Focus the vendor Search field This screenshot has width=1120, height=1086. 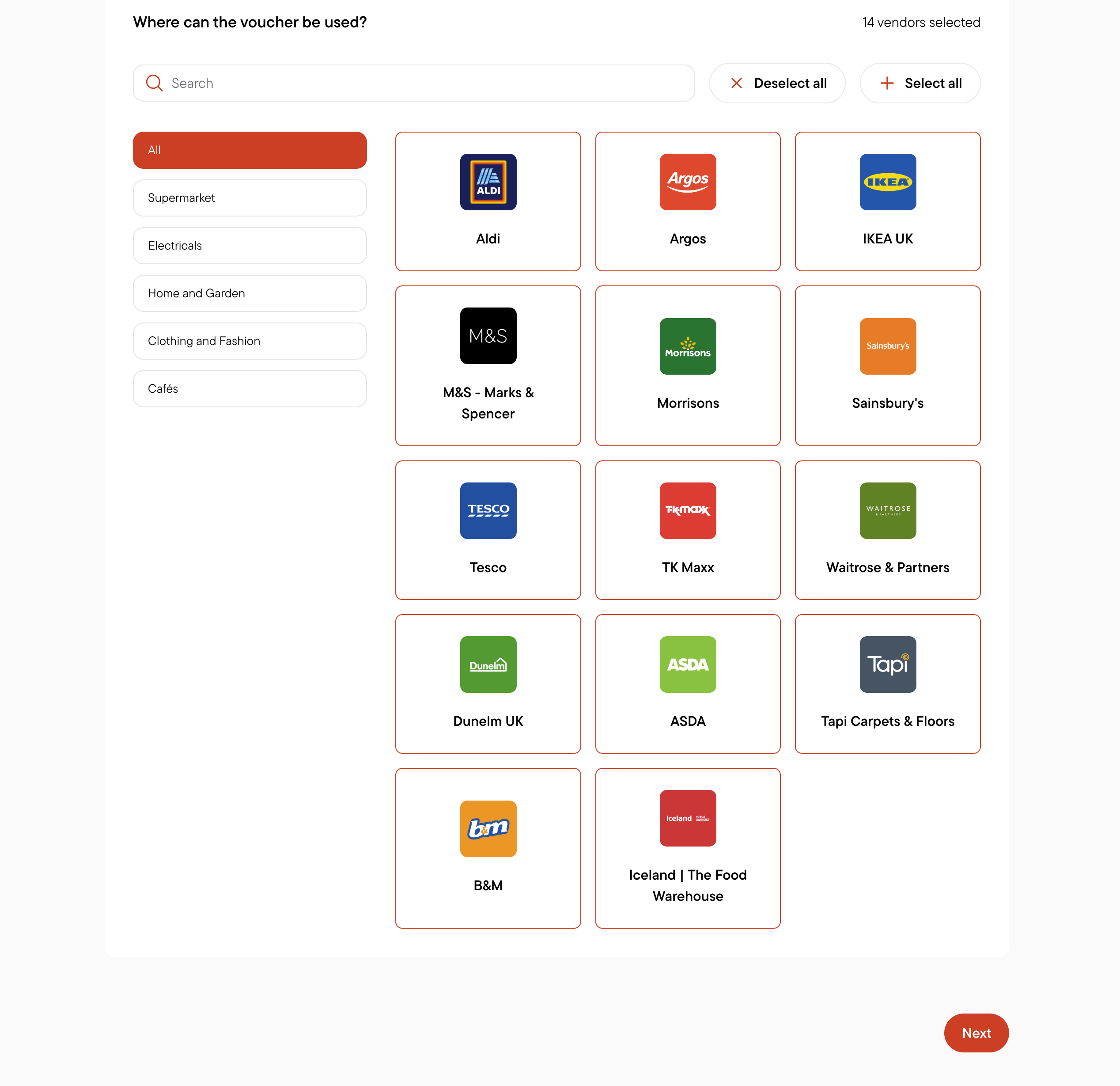tap(414, 83)
